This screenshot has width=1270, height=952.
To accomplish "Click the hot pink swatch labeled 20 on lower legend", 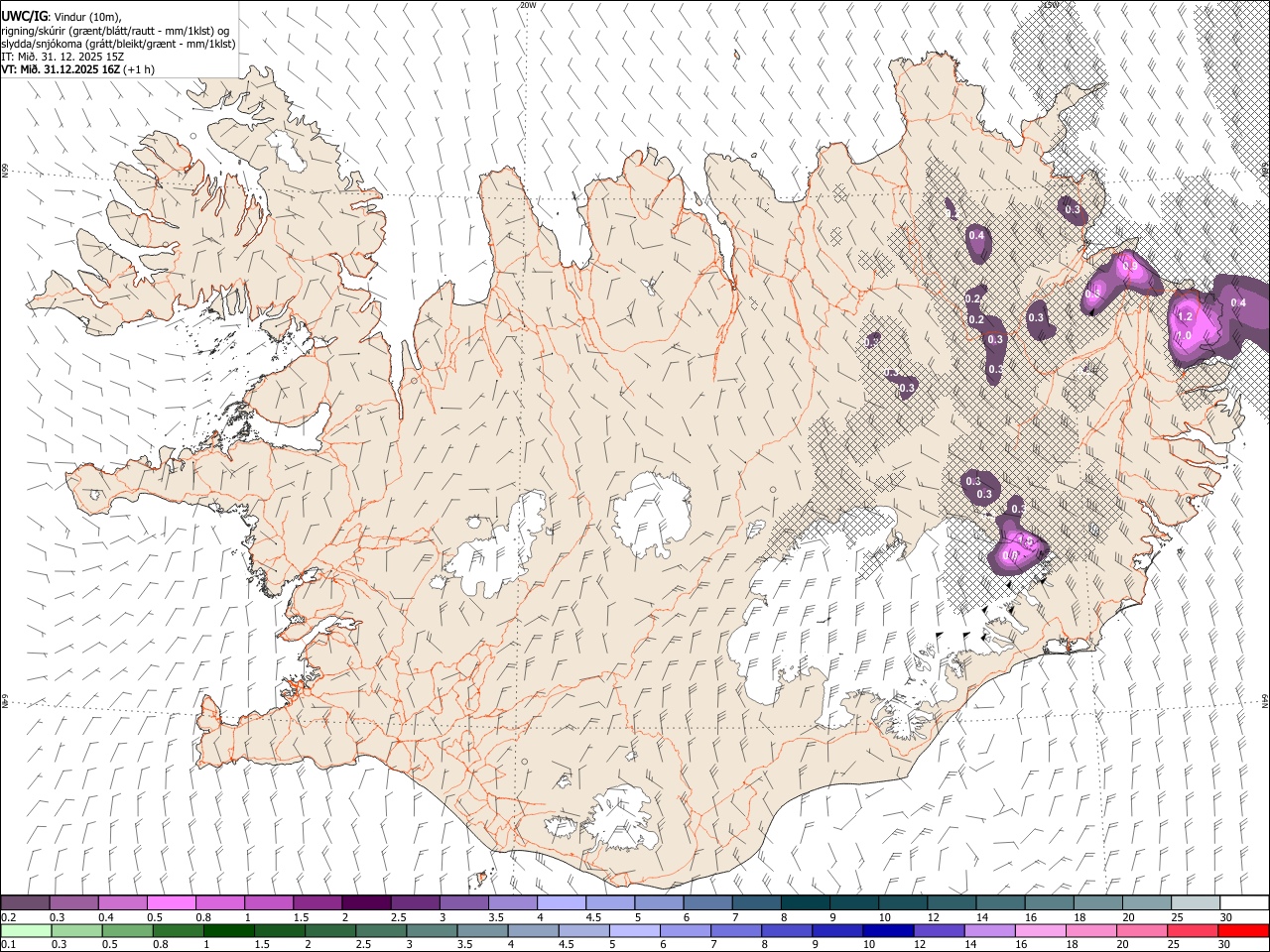I will 1143,930.
